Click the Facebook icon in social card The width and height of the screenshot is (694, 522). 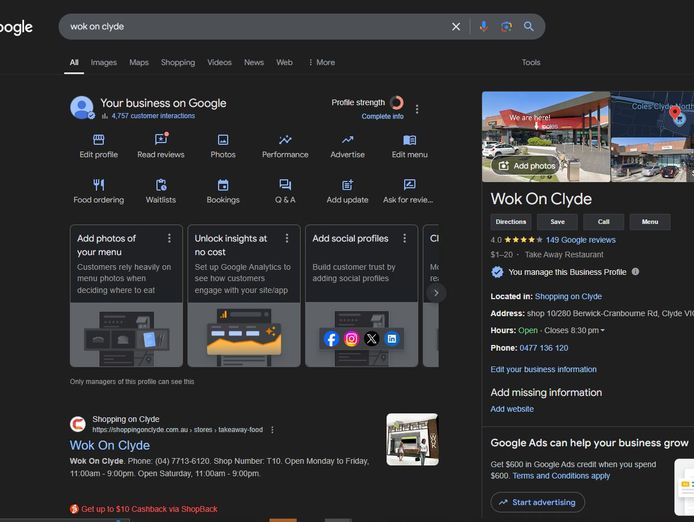(x=331, y=339)
